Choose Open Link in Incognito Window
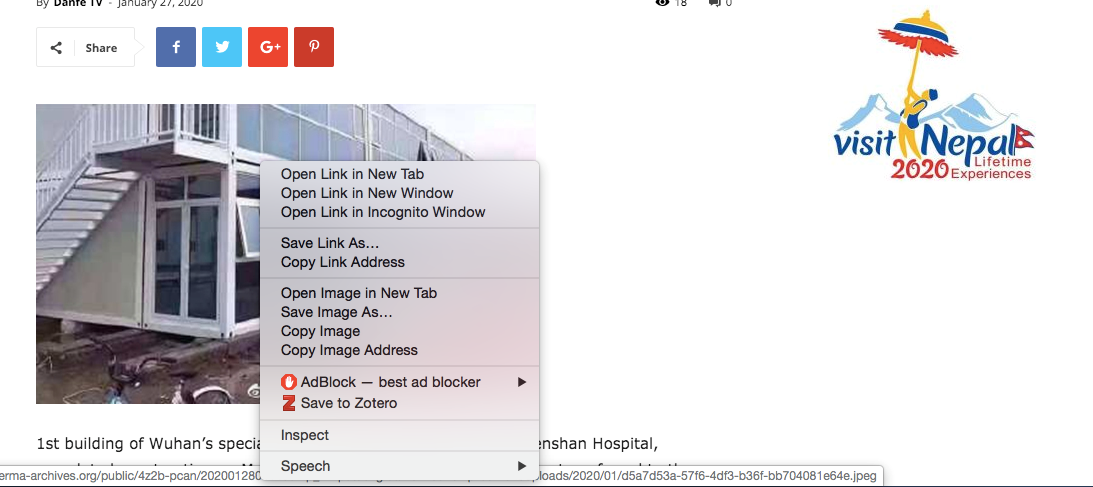Viewport: 1093px width, 487px height. 399,212
